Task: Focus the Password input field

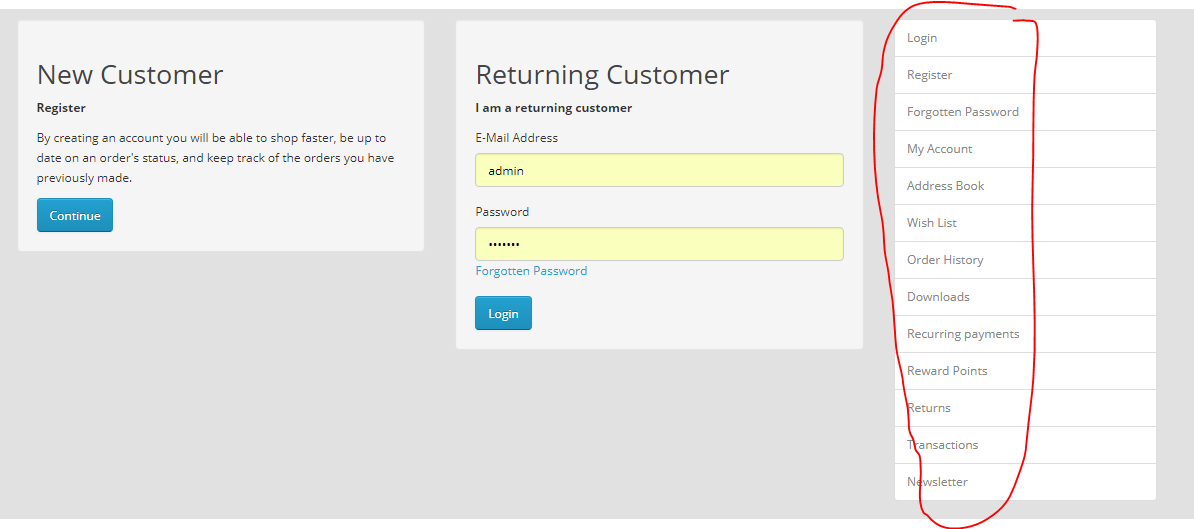Action: pyautogui.click(x=659, y=244)
